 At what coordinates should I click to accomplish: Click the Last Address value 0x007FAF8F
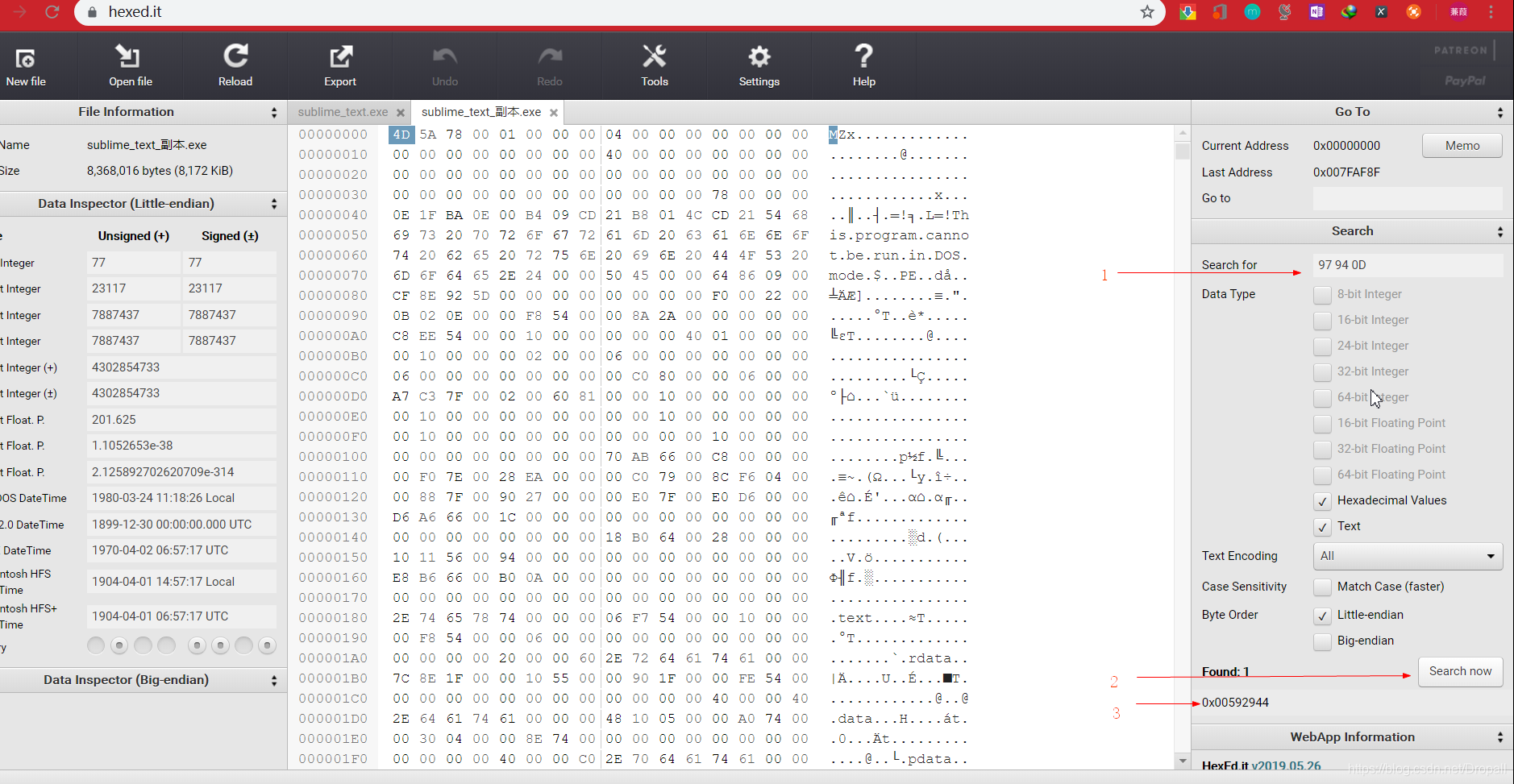(1346, 172)
